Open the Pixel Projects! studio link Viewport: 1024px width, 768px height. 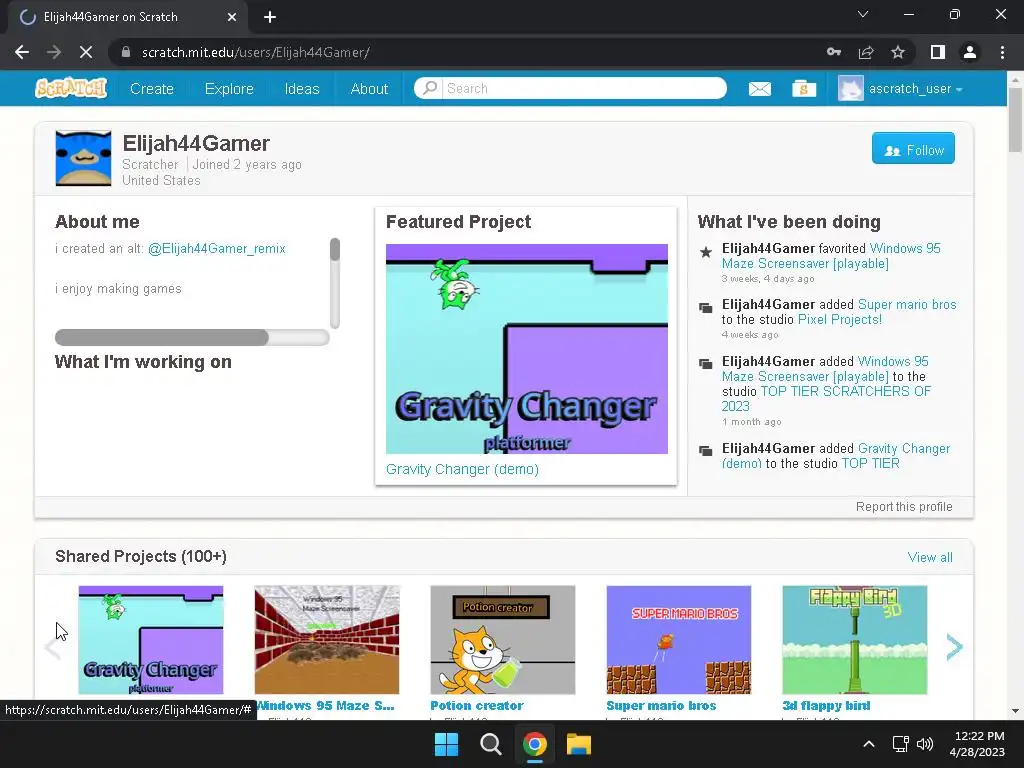840,319
